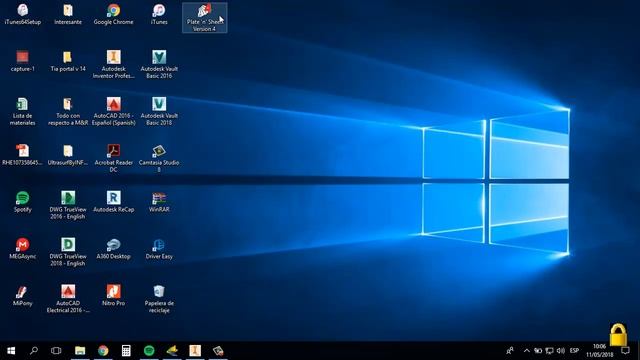Select the MEGAsync desktop shortcut
Image resolution: width=640 pixels, height=360 pixels.
tap(22, 249)
